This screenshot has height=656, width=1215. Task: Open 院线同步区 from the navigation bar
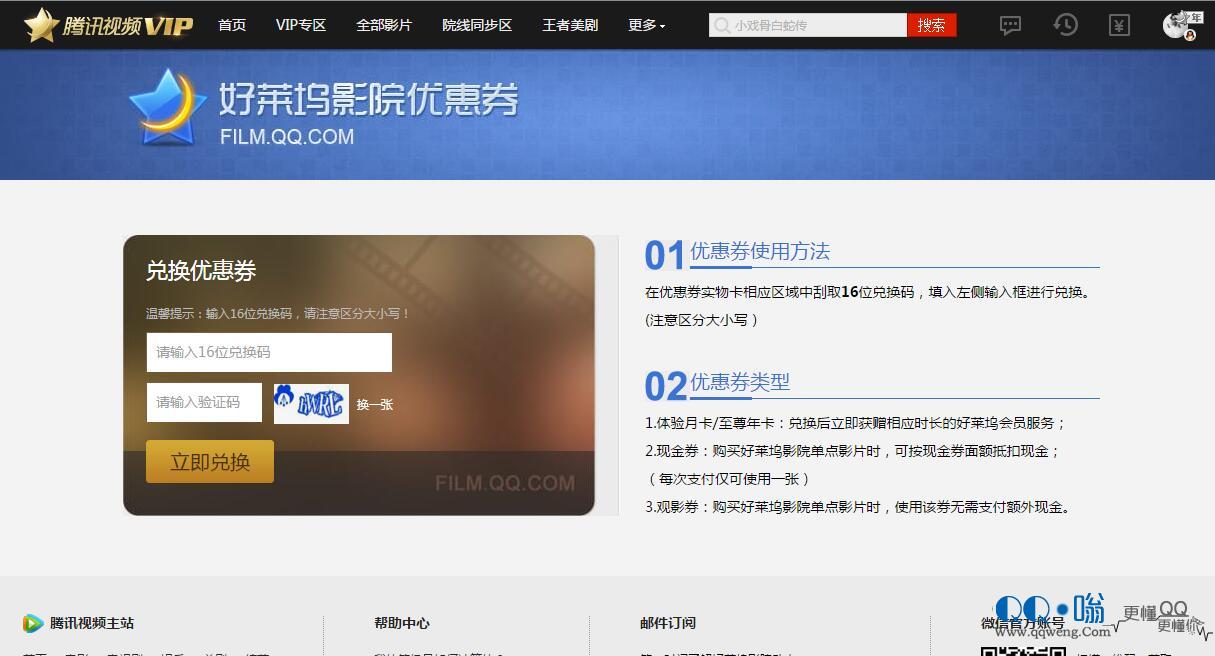pyautogui.click(x=477, y=25)
